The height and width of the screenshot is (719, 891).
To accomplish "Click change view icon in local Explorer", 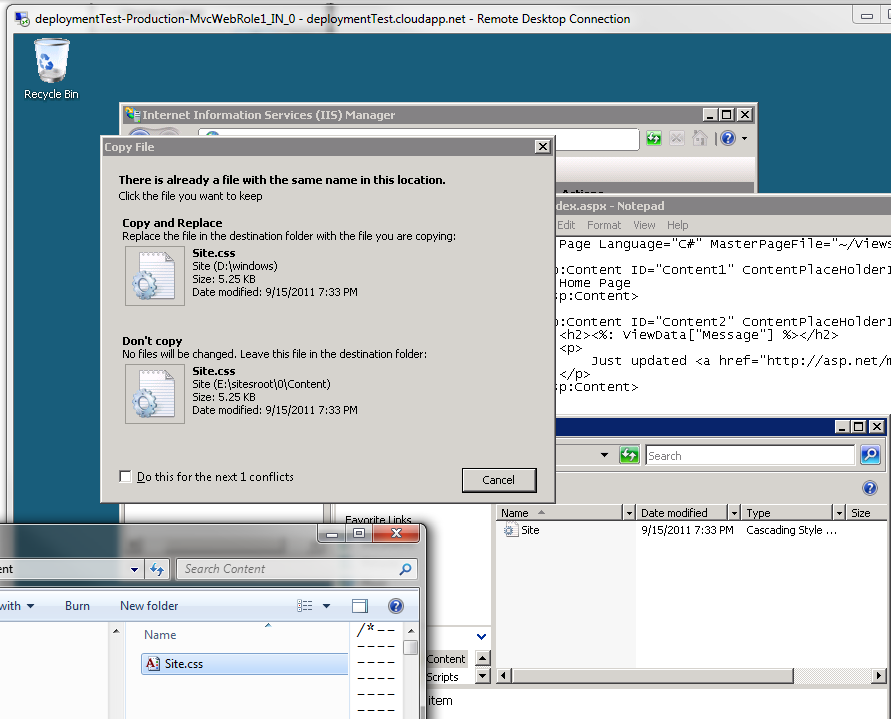I will coord(305,606).
